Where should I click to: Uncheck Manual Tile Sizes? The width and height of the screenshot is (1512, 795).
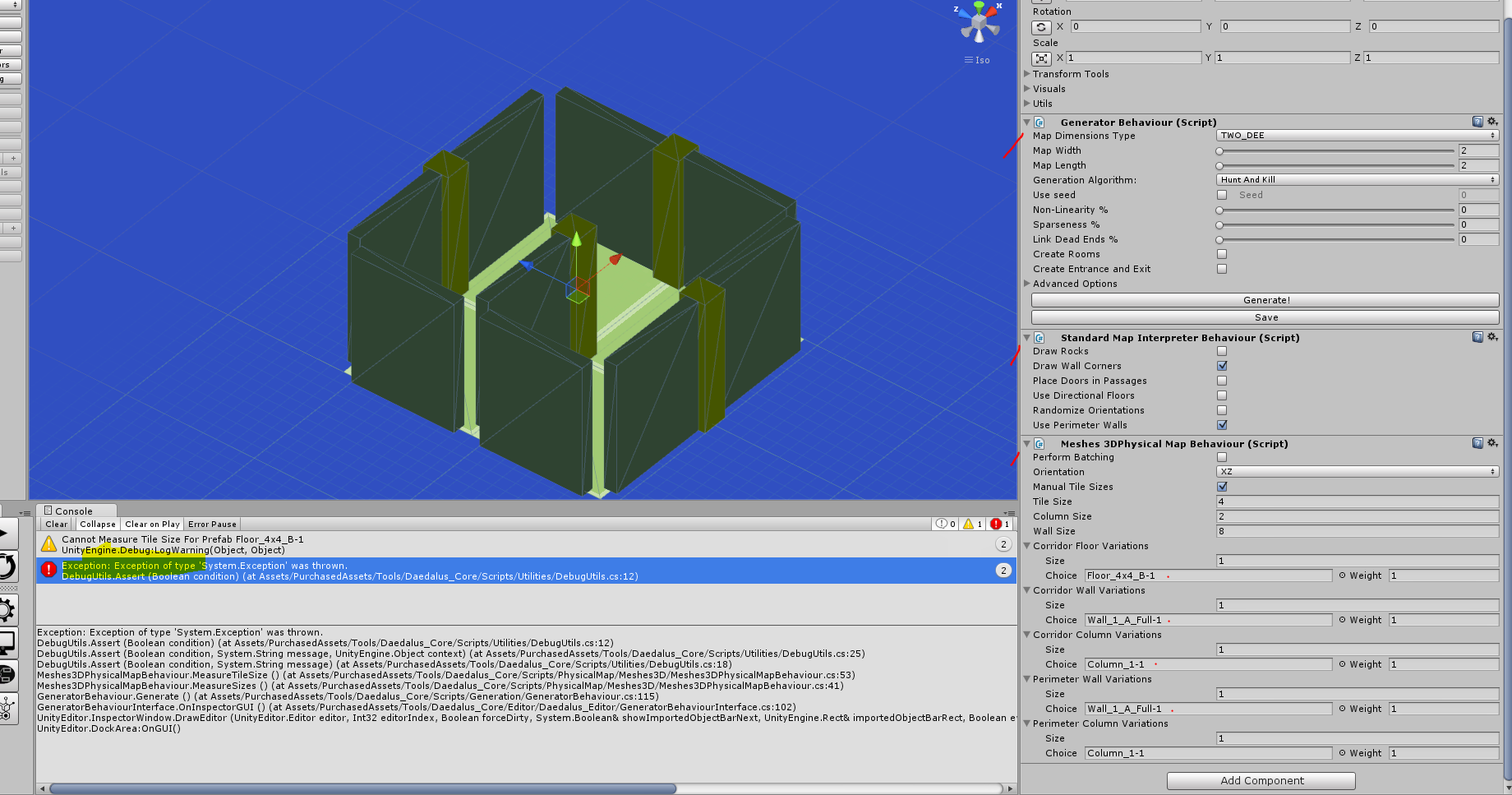(x=1222, y=487)
